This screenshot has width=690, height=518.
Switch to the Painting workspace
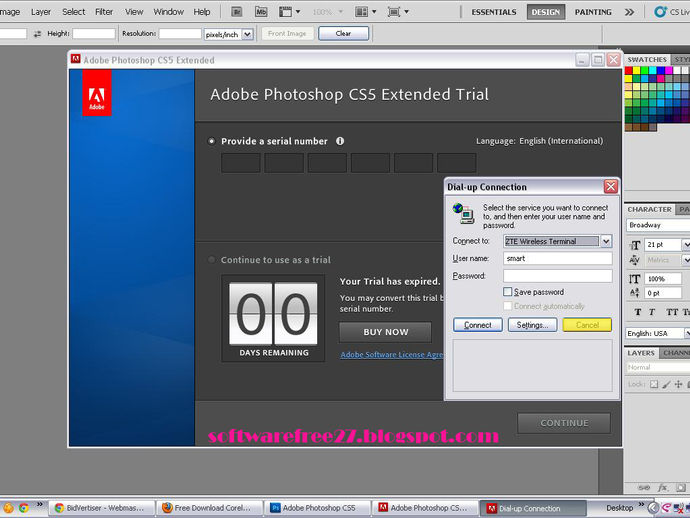coord(593,12)
